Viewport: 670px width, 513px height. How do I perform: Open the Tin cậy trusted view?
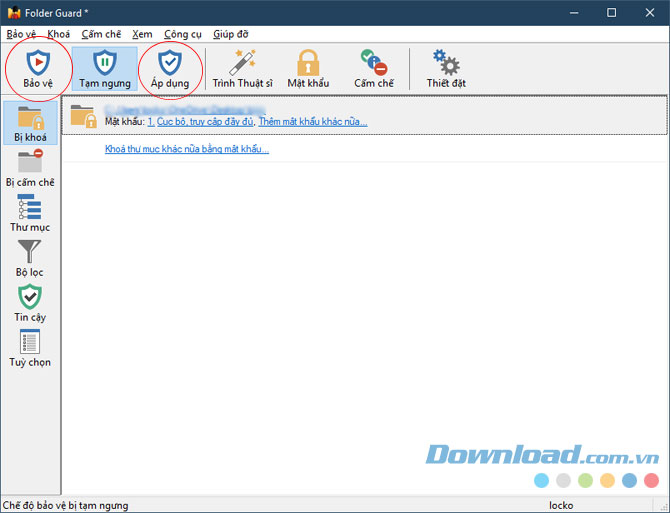pos(30,303)
